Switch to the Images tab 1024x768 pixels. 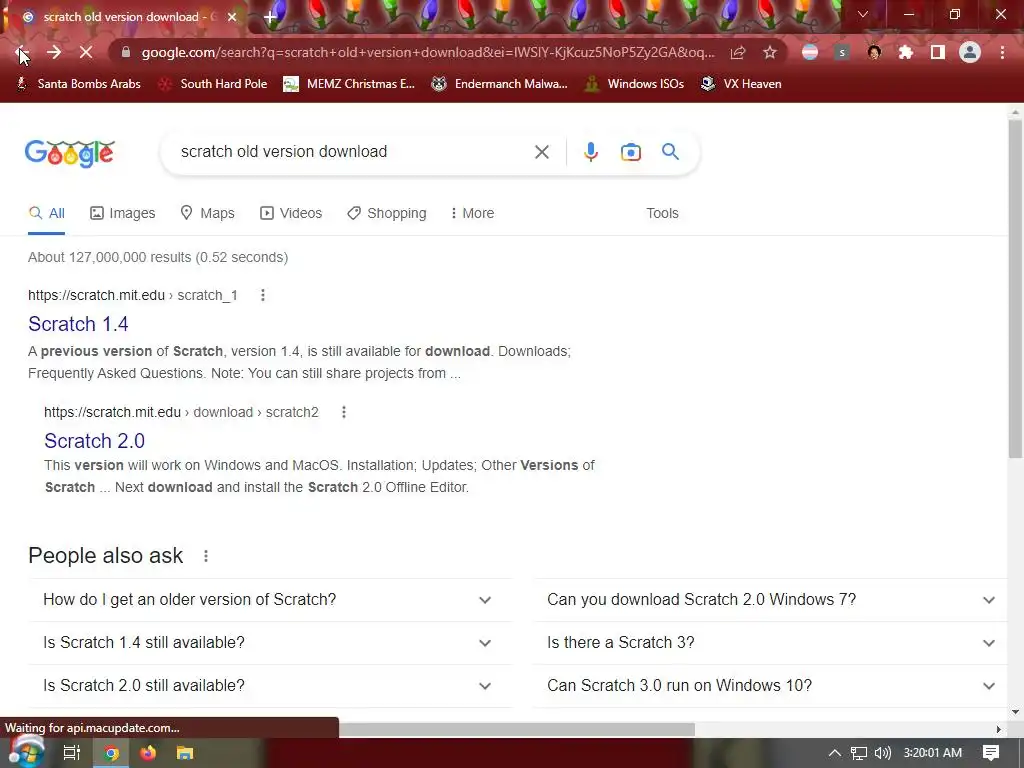(x=122, y=214)
